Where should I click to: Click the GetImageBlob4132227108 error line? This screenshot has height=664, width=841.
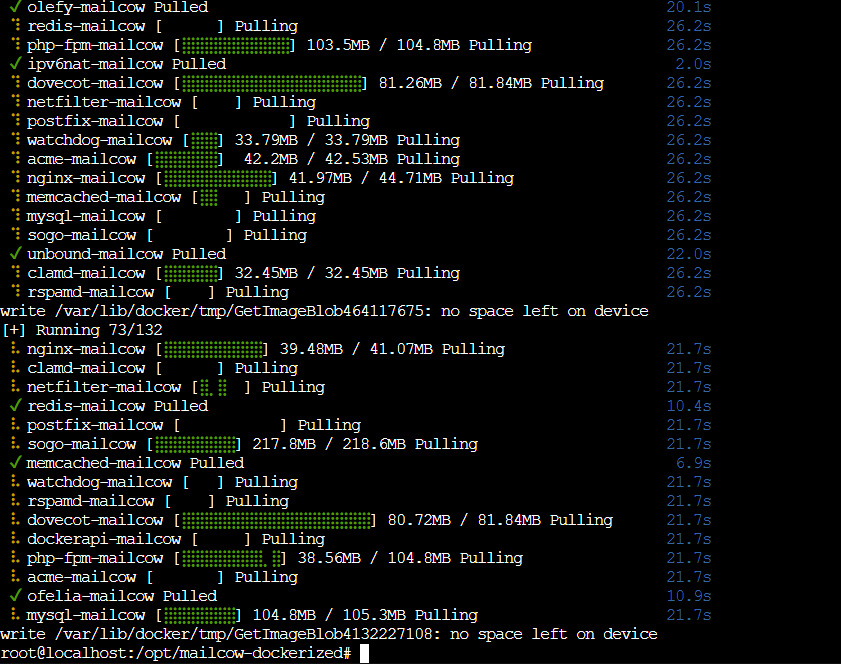(329, 634)
